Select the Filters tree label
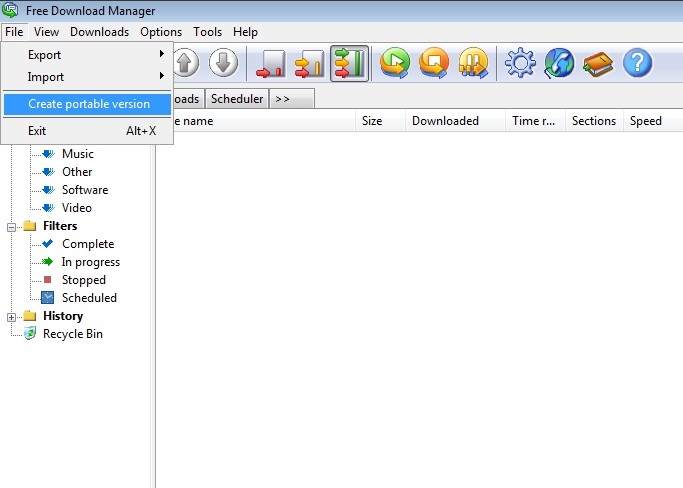683x488 pixels. click(x=60, y=226)
